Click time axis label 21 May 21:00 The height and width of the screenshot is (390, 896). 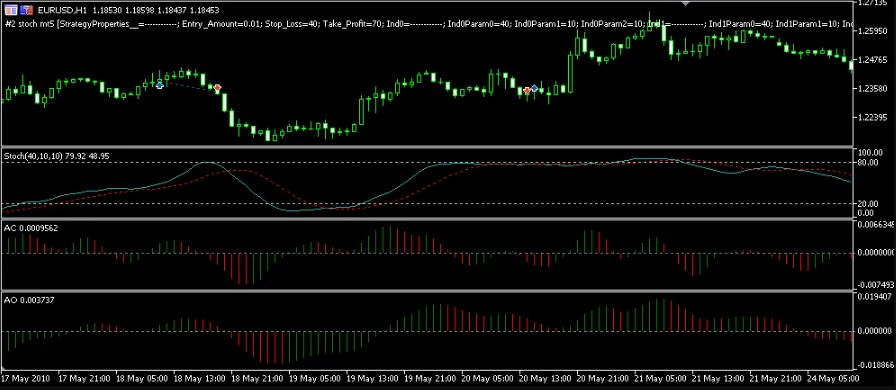tap(776, 379)
